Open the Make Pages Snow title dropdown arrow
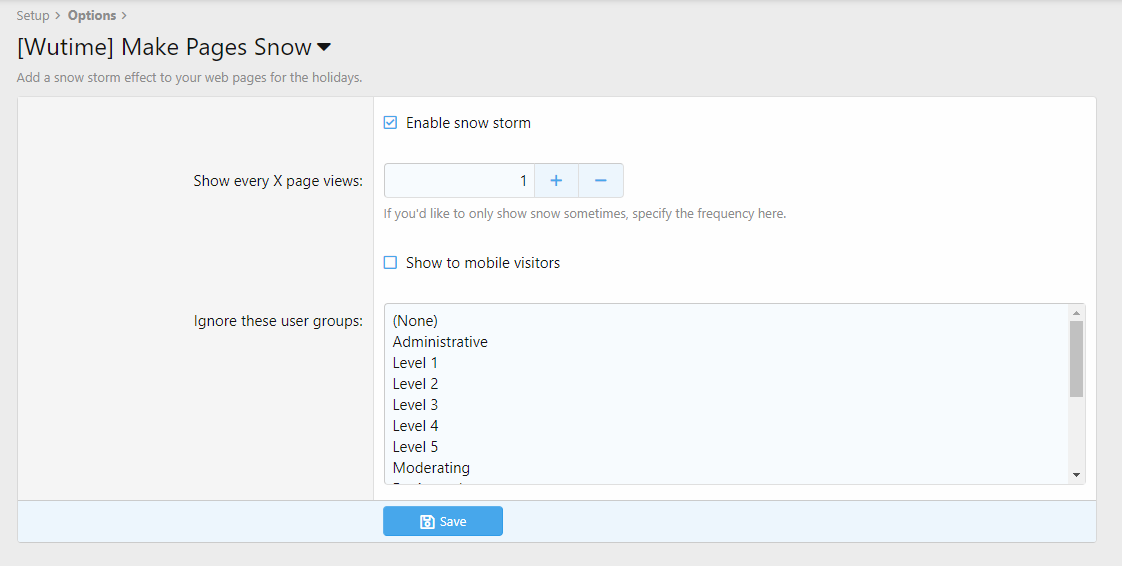The image size is (1122, 566). pos(324,48)
